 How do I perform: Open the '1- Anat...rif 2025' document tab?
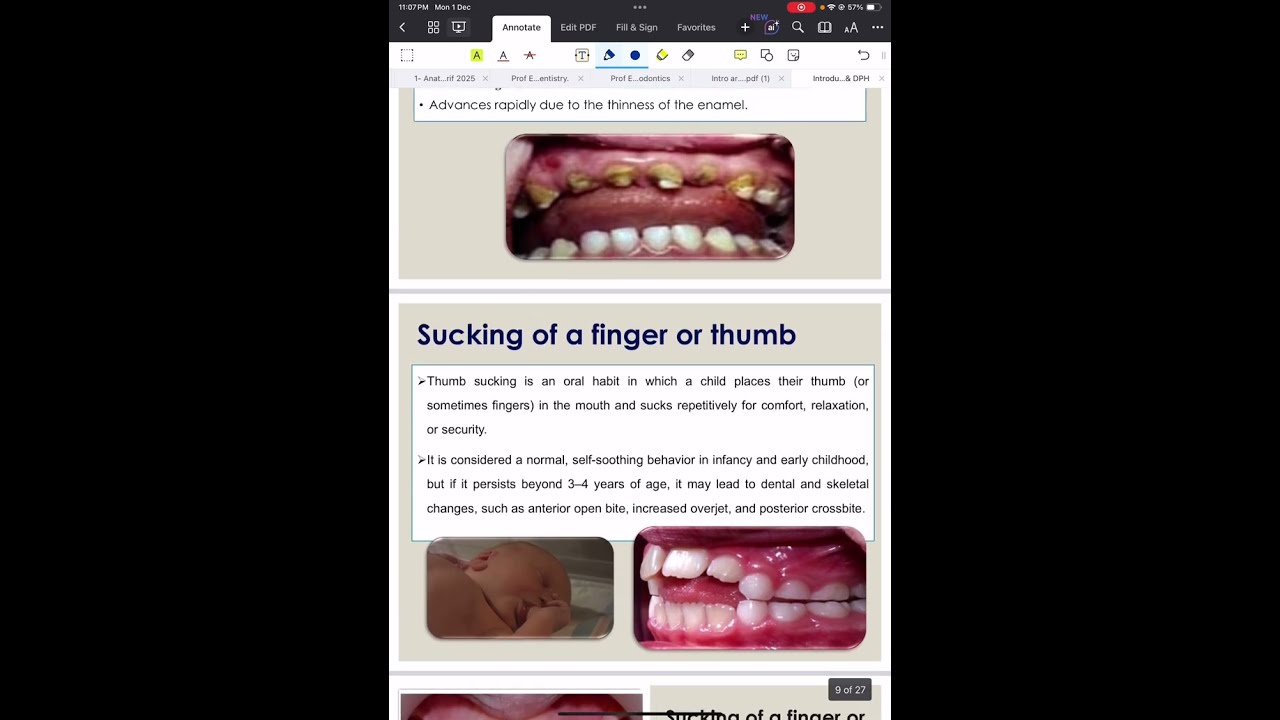click(x=445, y=78)
